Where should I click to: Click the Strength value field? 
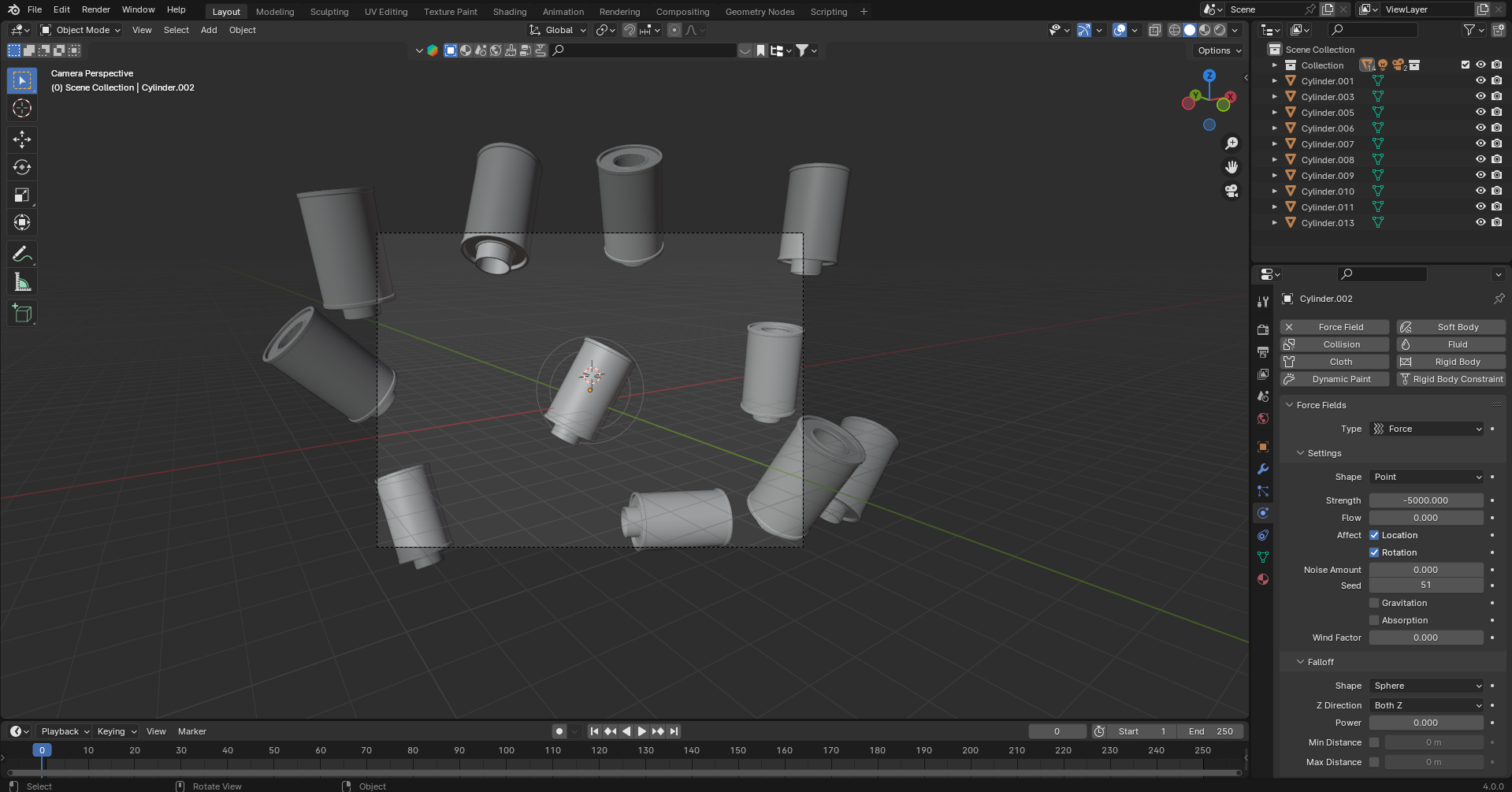click(x=1426, y=500)
